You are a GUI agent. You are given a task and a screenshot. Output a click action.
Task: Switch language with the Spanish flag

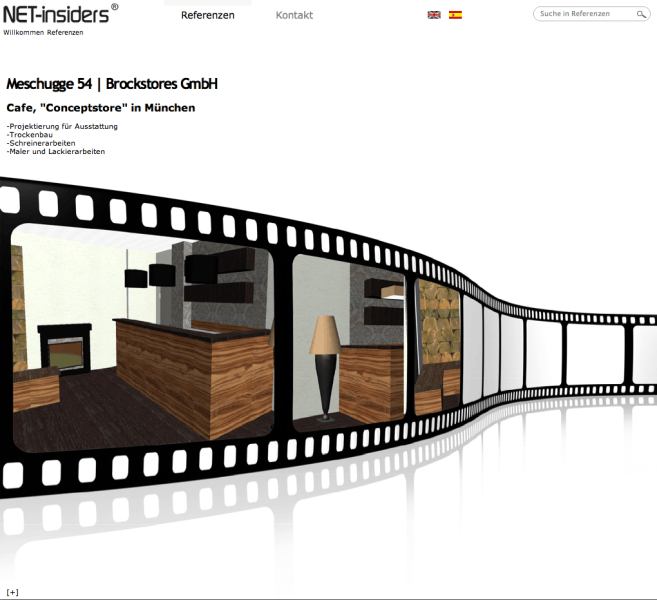click(x=455, y=15)
